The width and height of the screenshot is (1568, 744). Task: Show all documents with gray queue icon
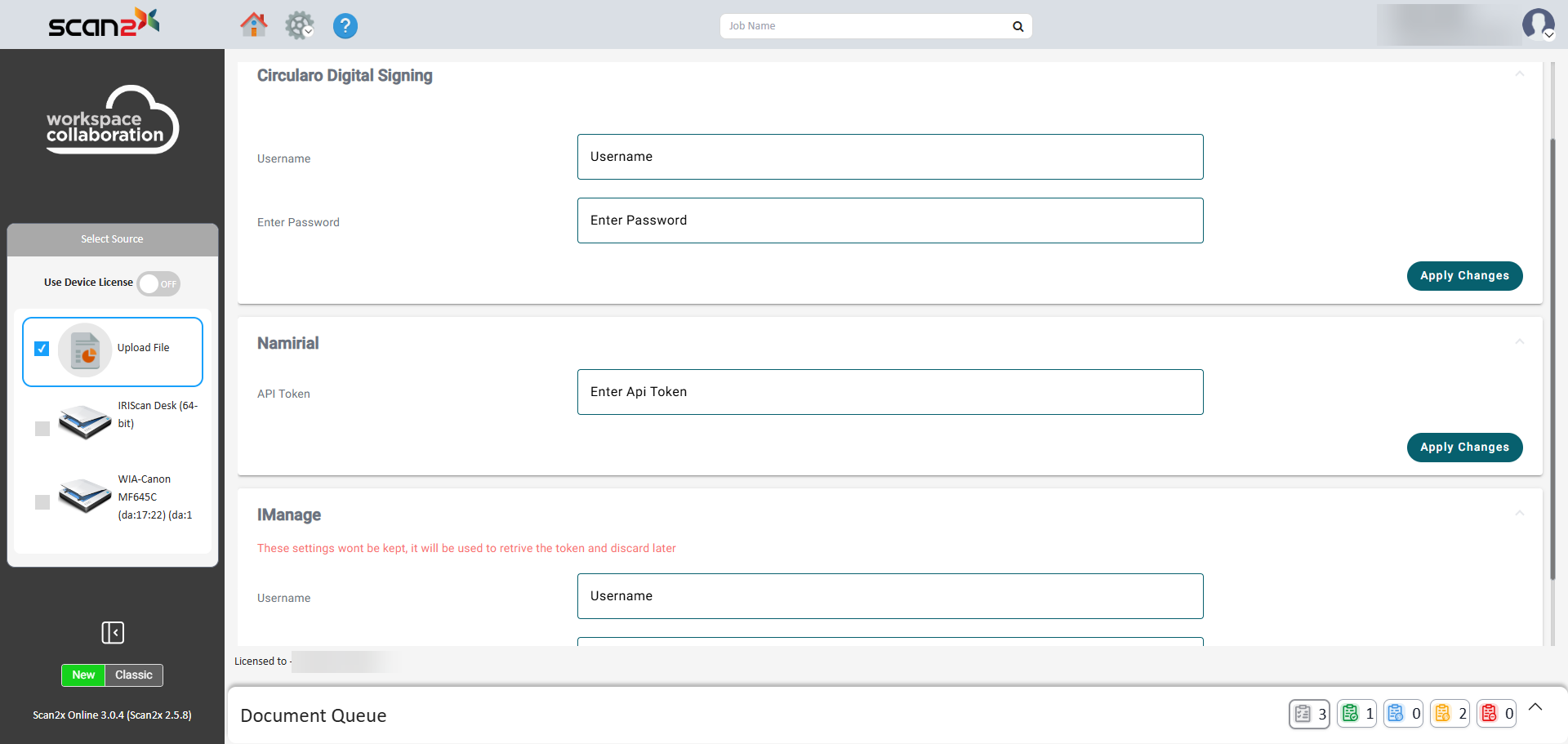pos(1309,714)
